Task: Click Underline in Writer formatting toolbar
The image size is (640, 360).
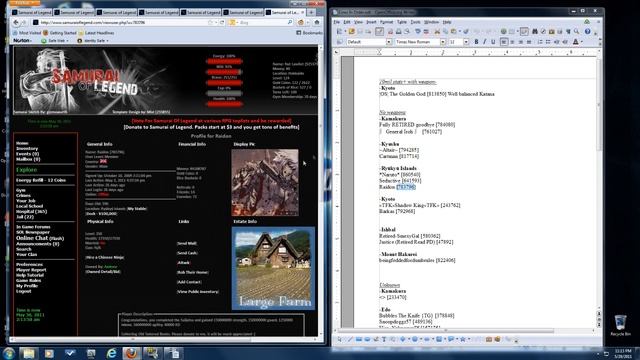Action: pos(493,42)
